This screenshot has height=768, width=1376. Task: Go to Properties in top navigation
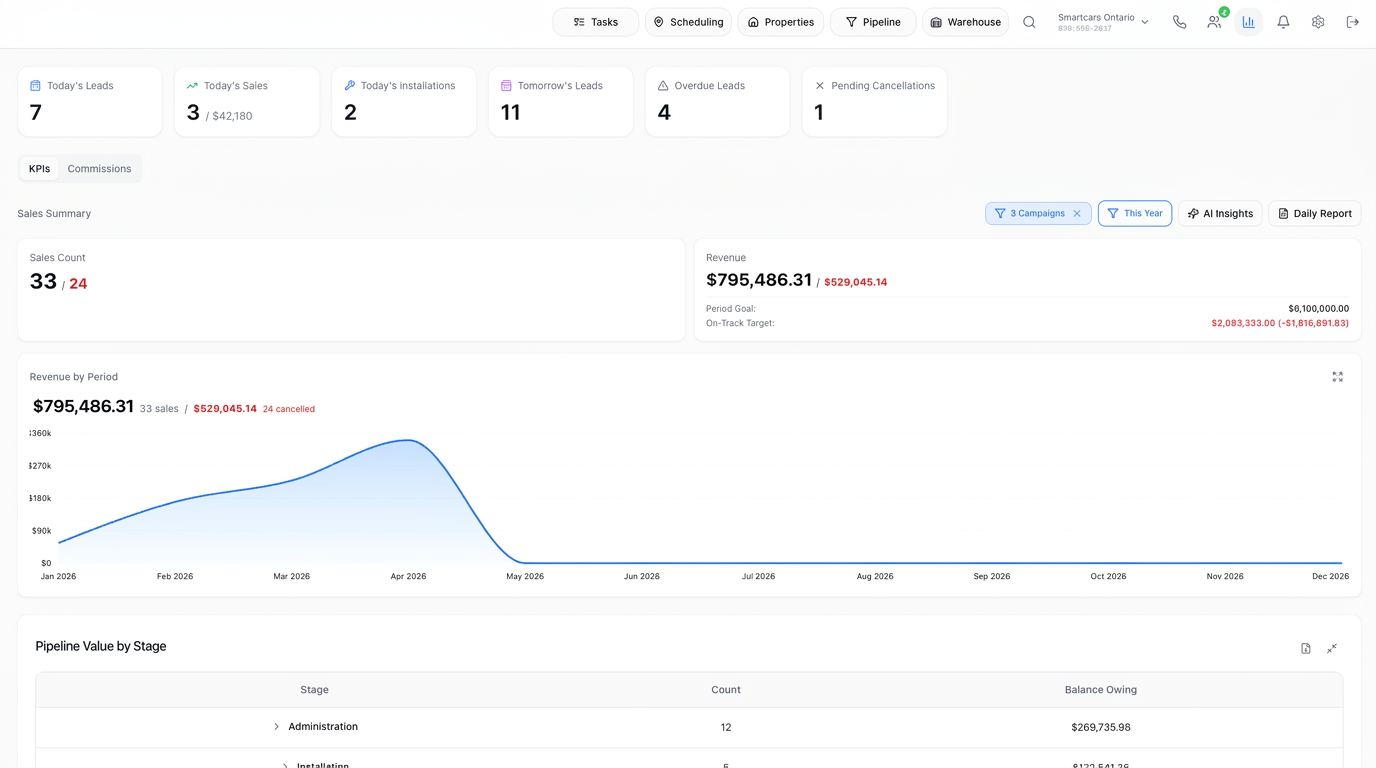click(781, 22)
